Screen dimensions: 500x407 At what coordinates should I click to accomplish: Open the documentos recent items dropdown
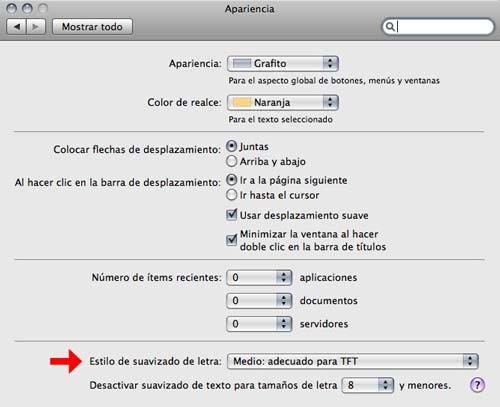pos(259,301)
